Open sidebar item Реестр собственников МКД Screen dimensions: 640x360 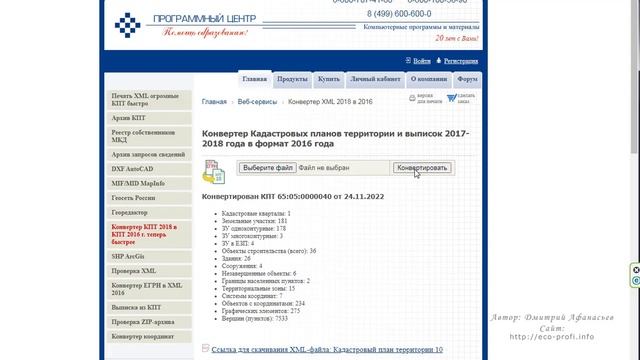[x=149, y=136]
